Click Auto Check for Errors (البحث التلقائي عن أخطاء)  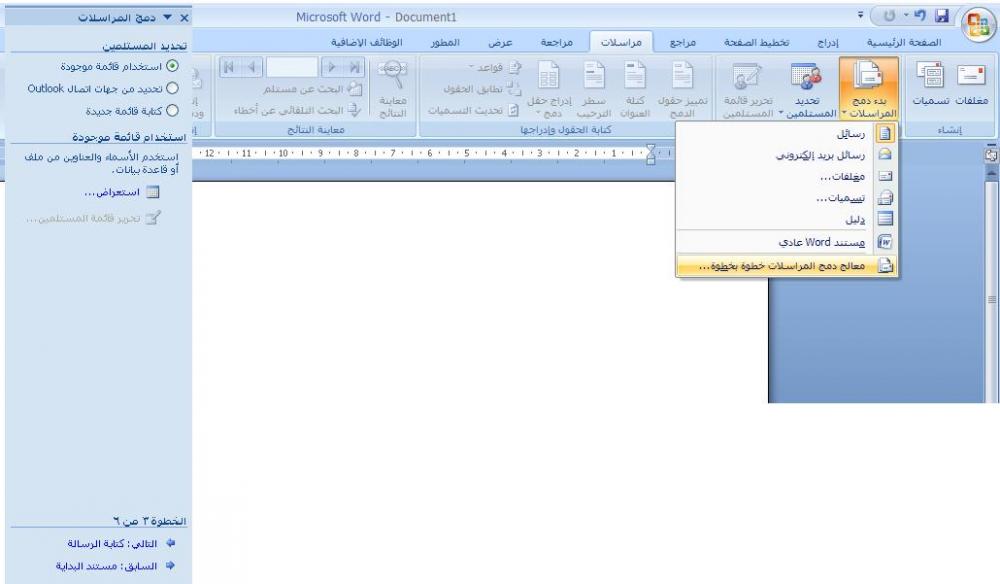[298, 110]
